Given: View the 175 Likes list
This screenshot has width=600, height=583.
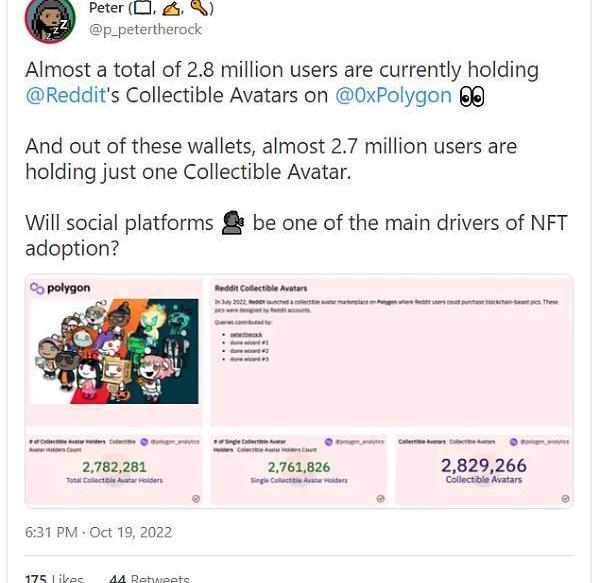Looking at the screenshot, I should [55, 577].
